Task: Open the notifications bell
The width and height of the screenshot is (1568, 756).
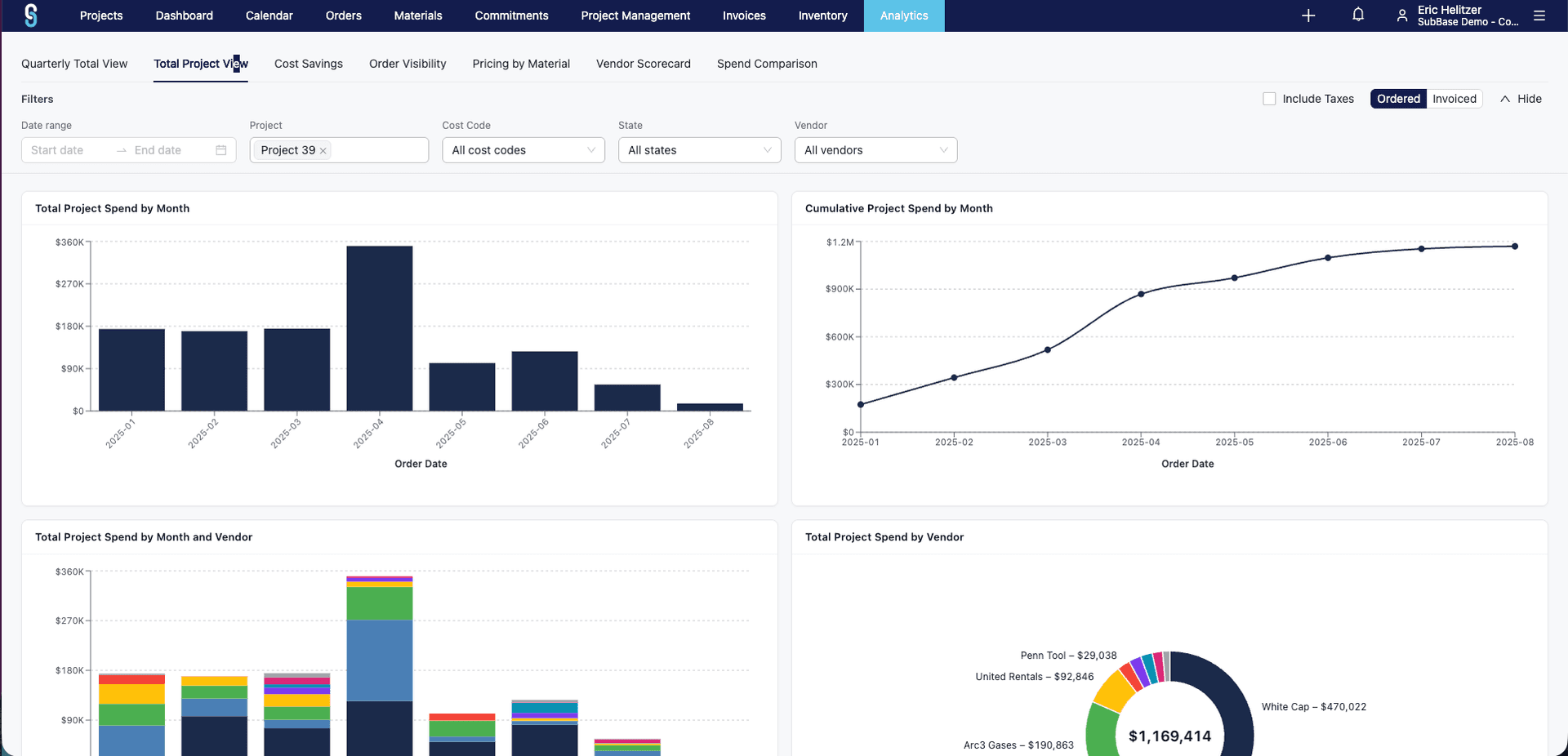Action: point(1358,15)
